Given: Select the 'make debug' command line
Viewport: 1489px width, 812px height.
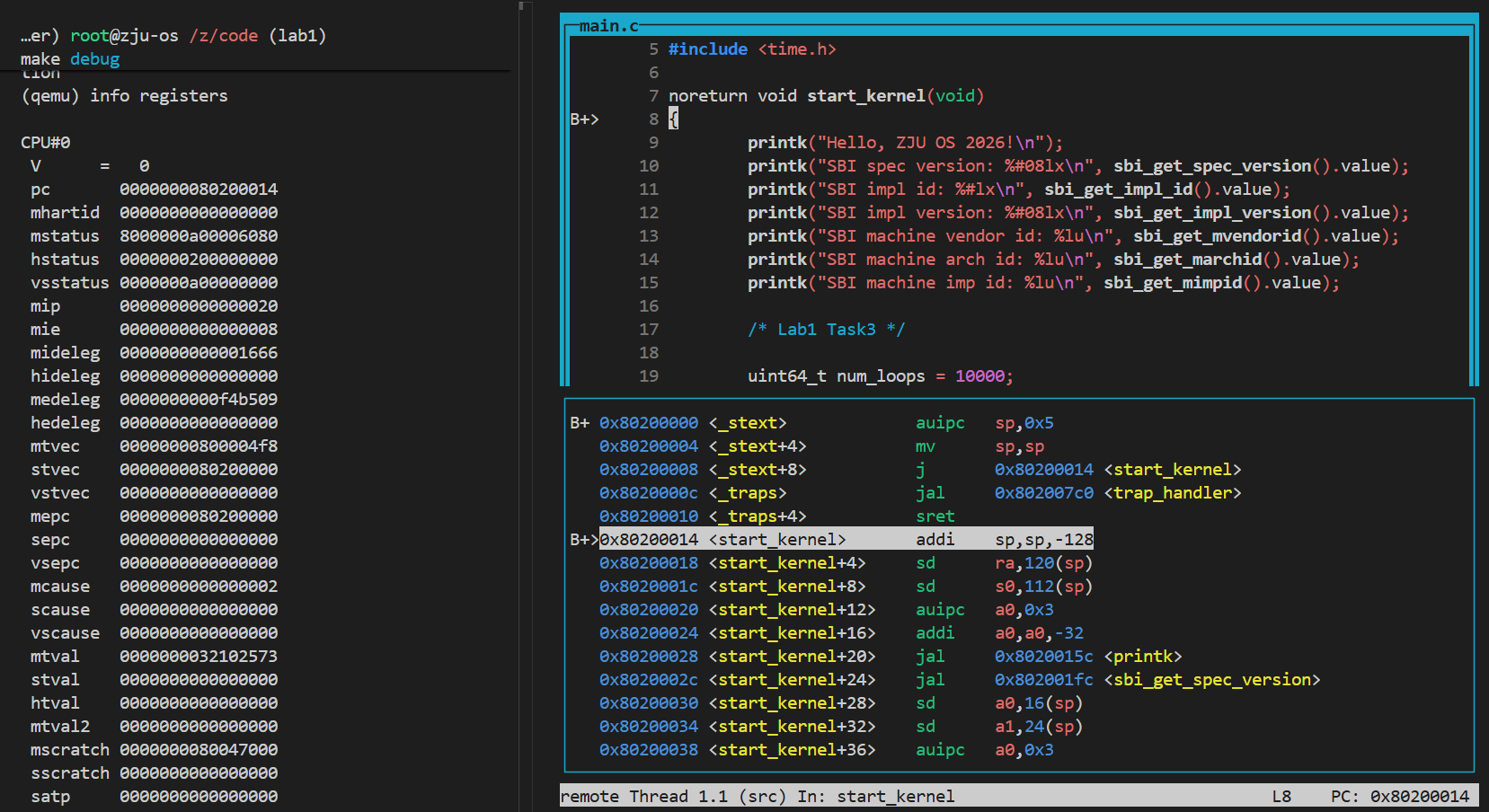Looking at the screenshot, I should (70, 59).
